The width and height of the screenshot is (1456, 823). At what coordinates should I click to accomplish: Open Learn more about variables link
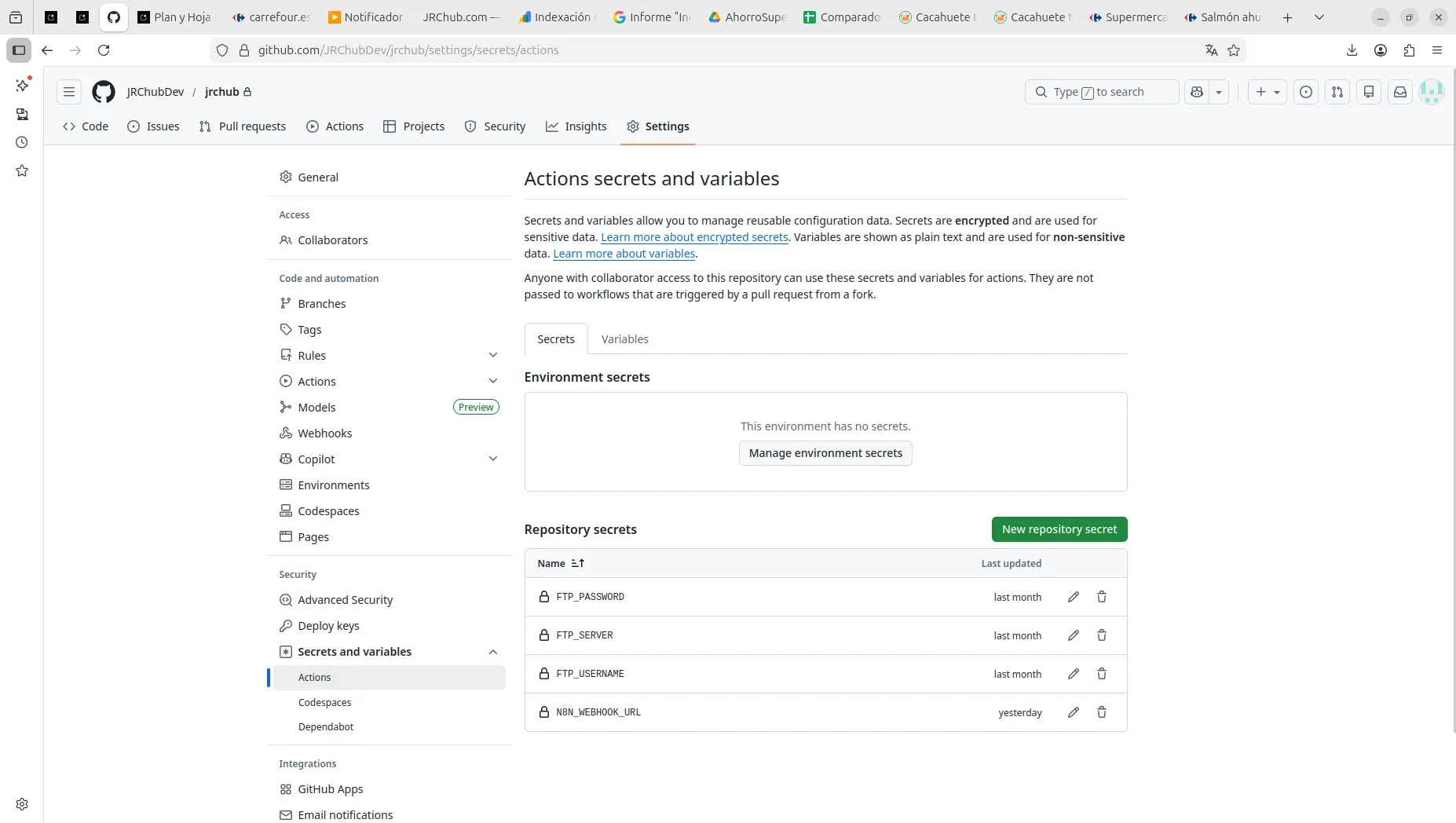click(x=624, y=254)
